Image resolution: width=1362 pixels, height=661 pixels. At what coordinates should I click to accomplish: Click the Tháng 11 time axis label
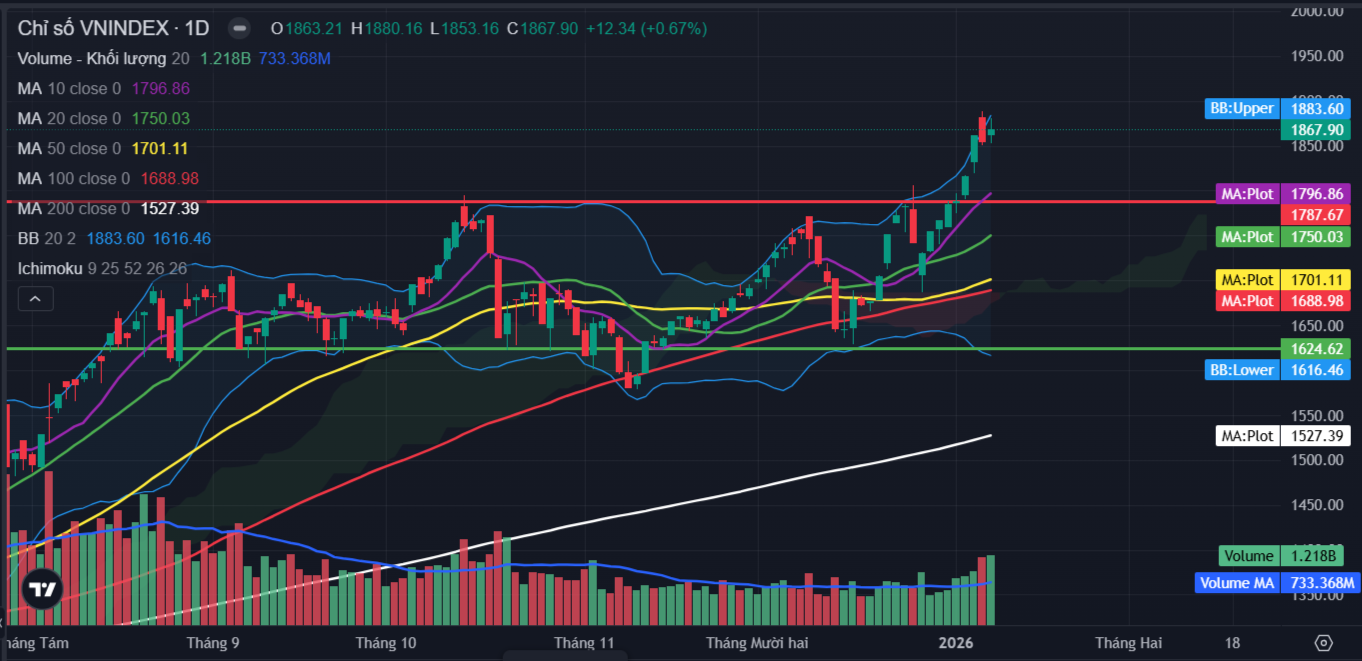pyautogui.click(x=583, y=643)
